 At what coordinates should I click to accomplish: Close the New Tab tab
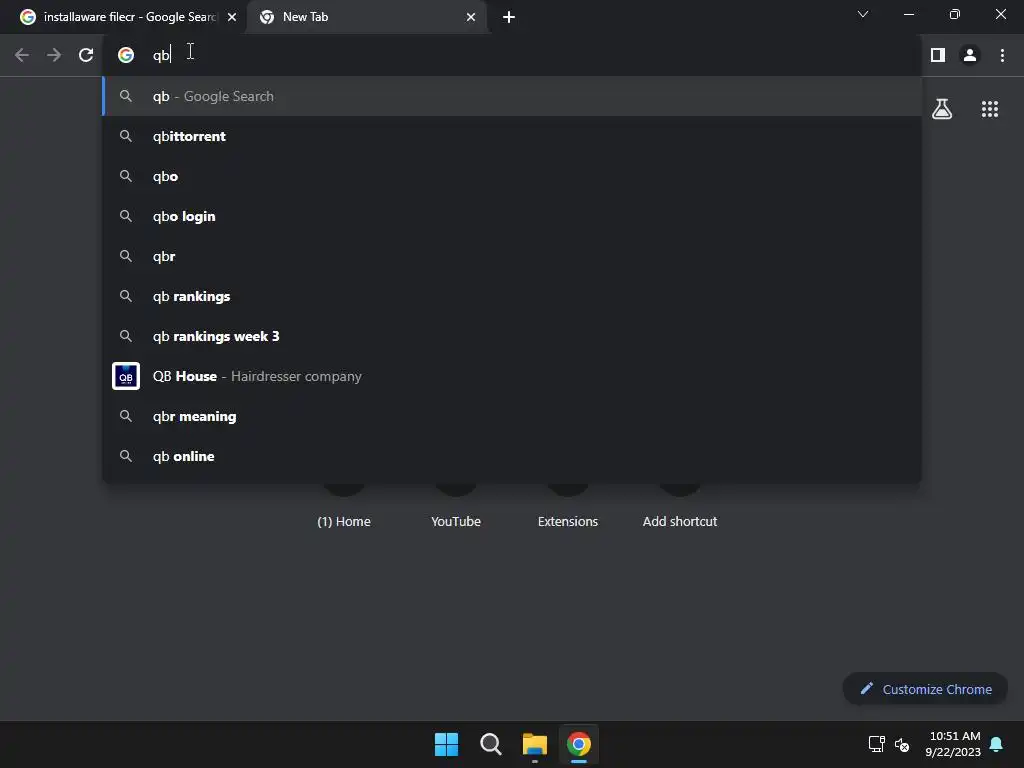click(471, 17)
